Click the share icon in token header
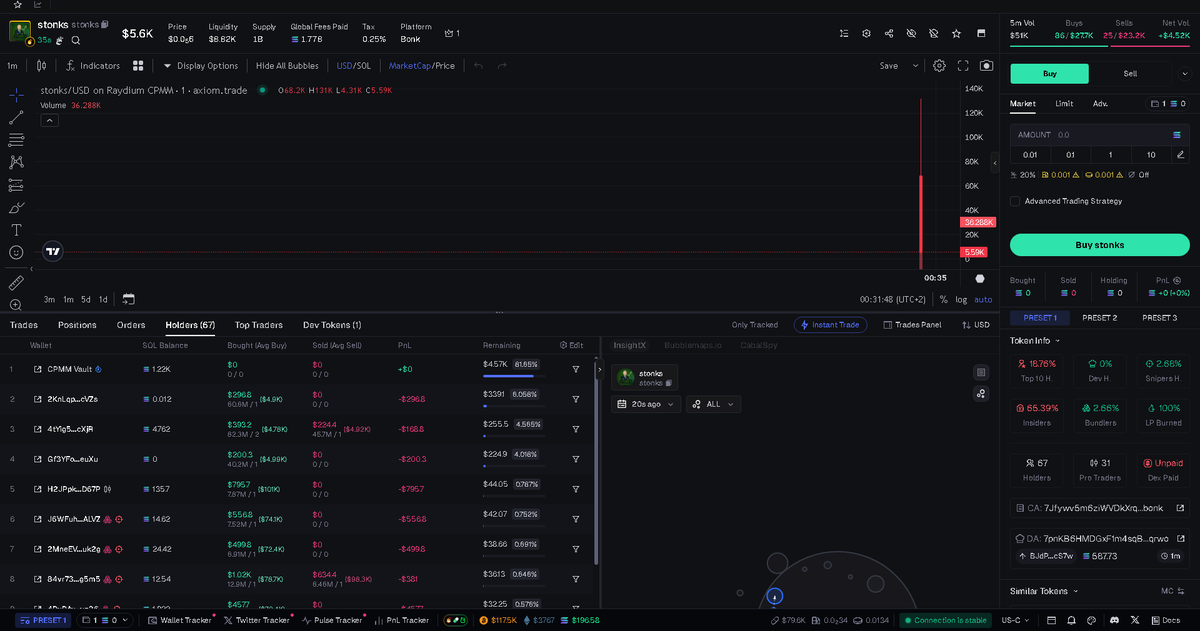 coord(889,33)
